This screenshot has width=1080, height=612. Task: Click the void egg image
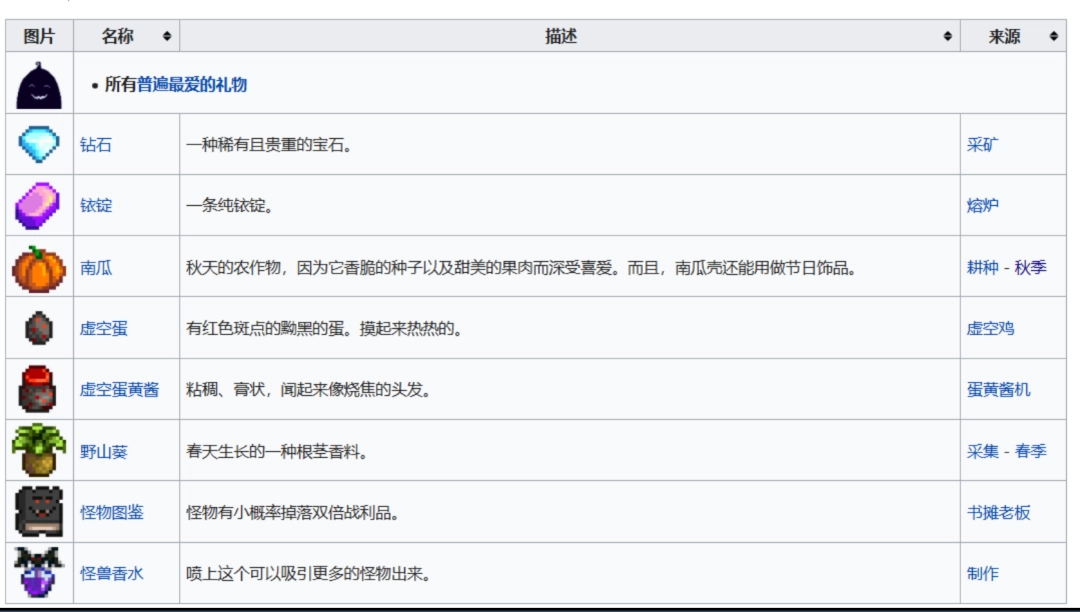coord(39,328)
